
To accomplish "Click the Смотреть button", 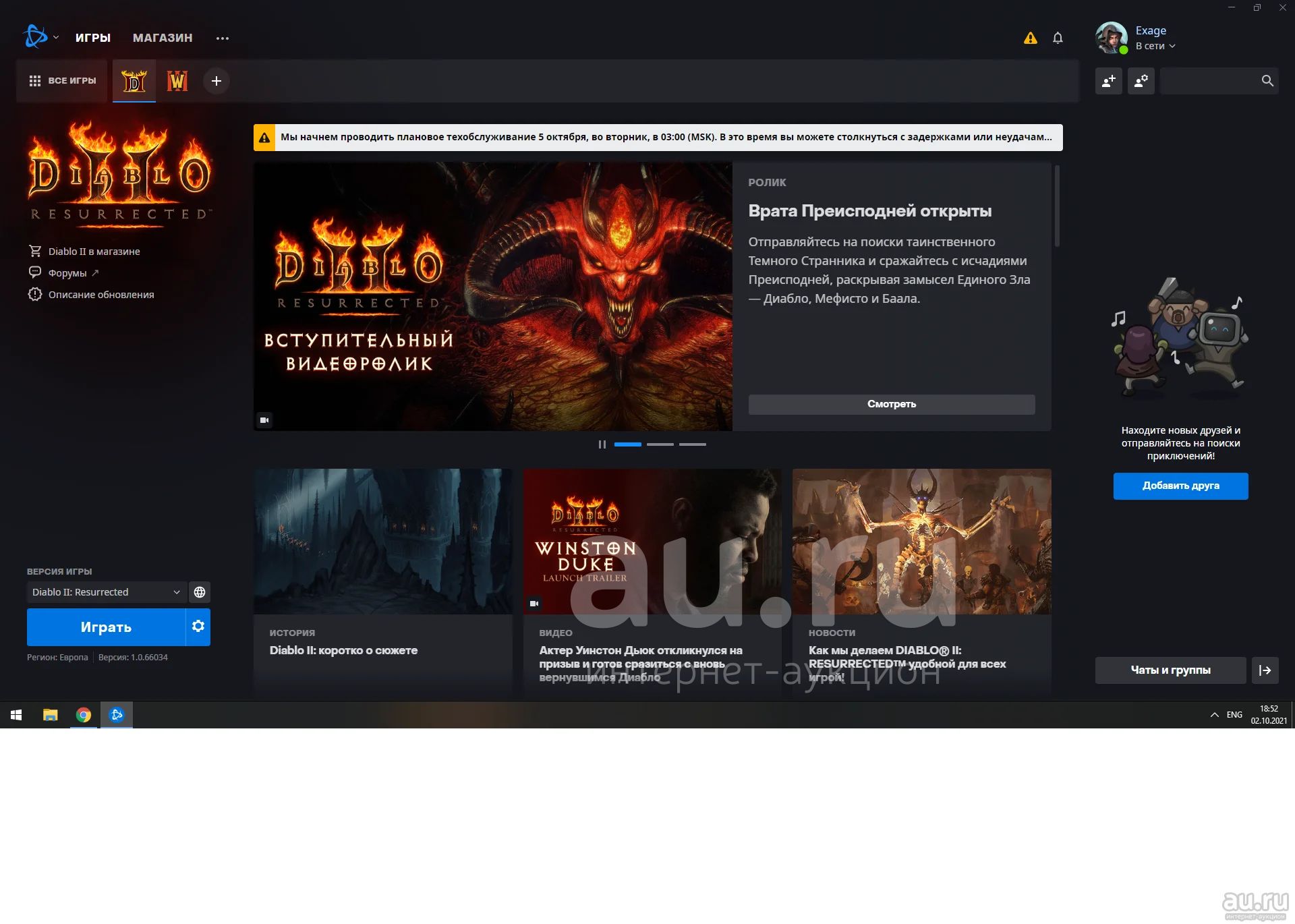I will click(x=892, y=404).
